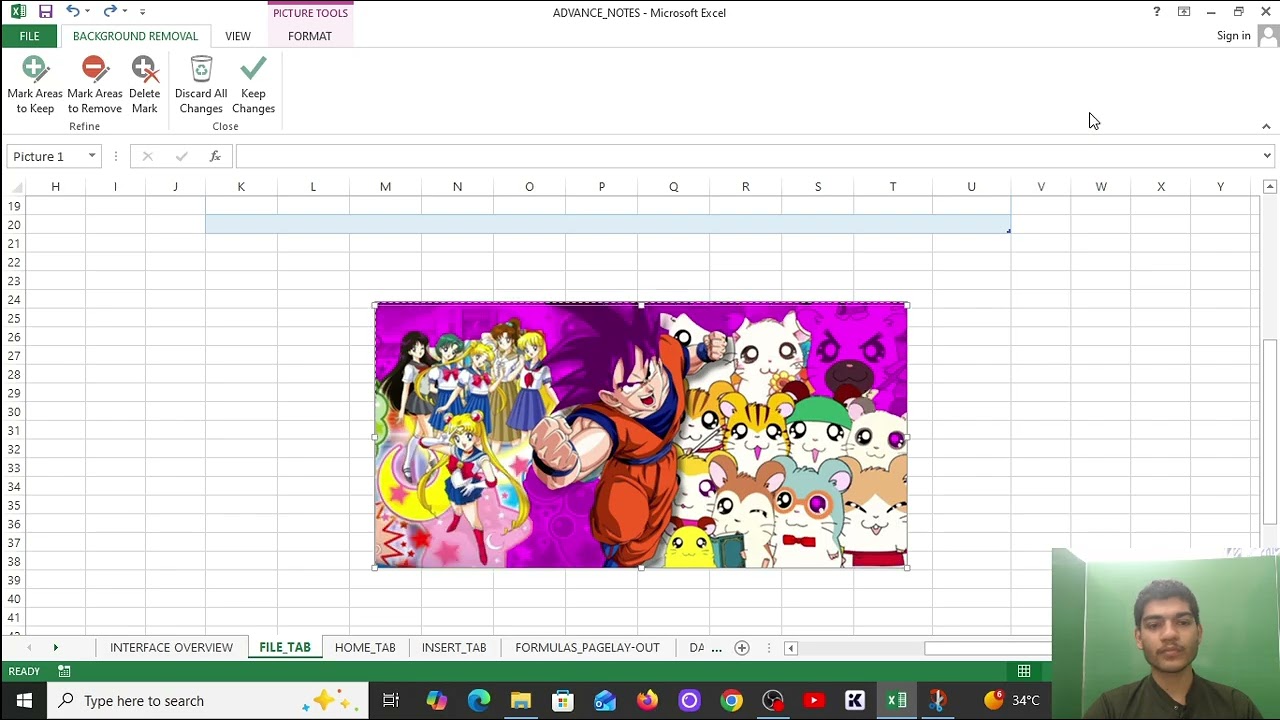
Task: Click the horizontal scrollbar left arrow
Action: [790, 648]
